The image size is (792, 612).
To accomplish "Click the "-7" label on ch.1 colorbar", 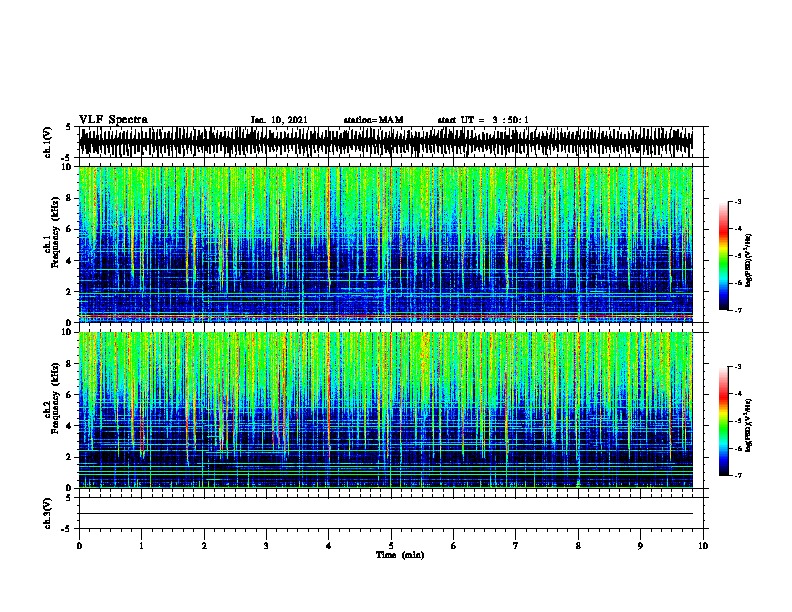I will coord(738,310).
